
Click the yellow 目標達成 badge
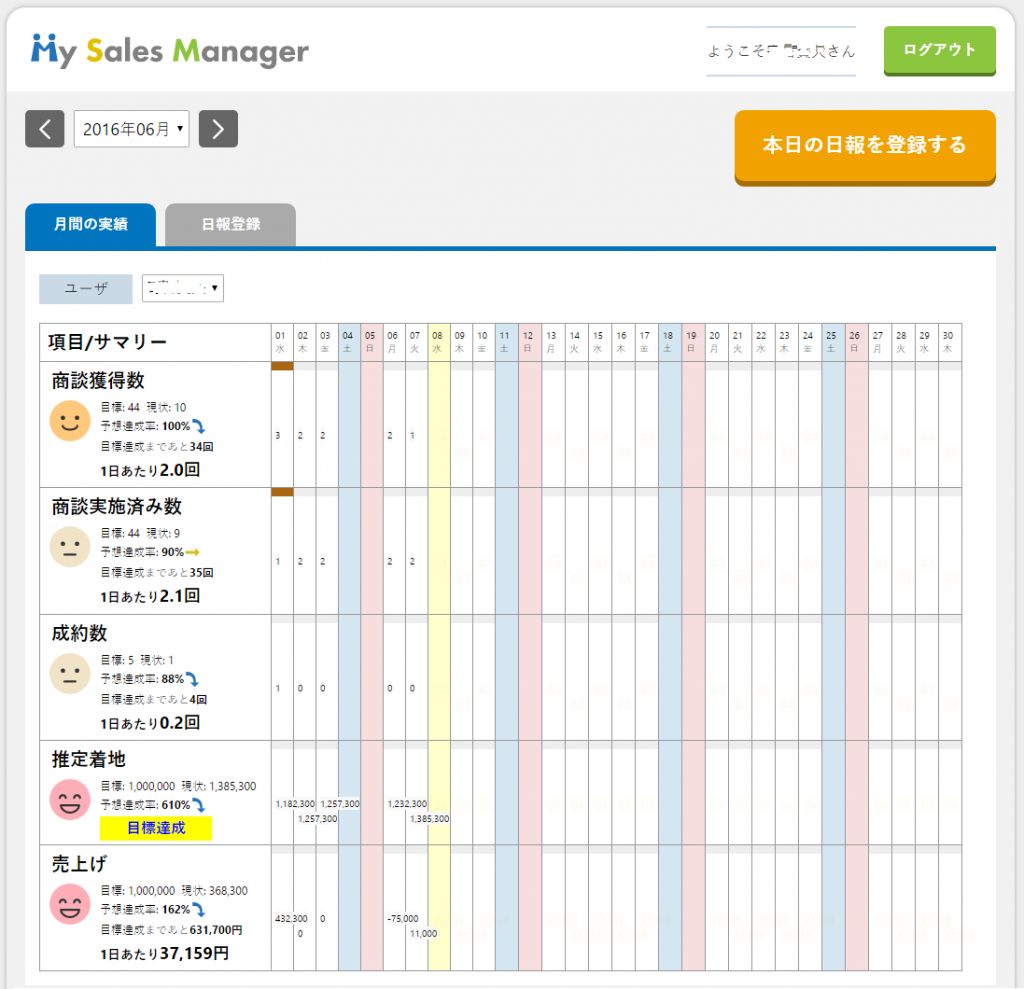point(155,828)
